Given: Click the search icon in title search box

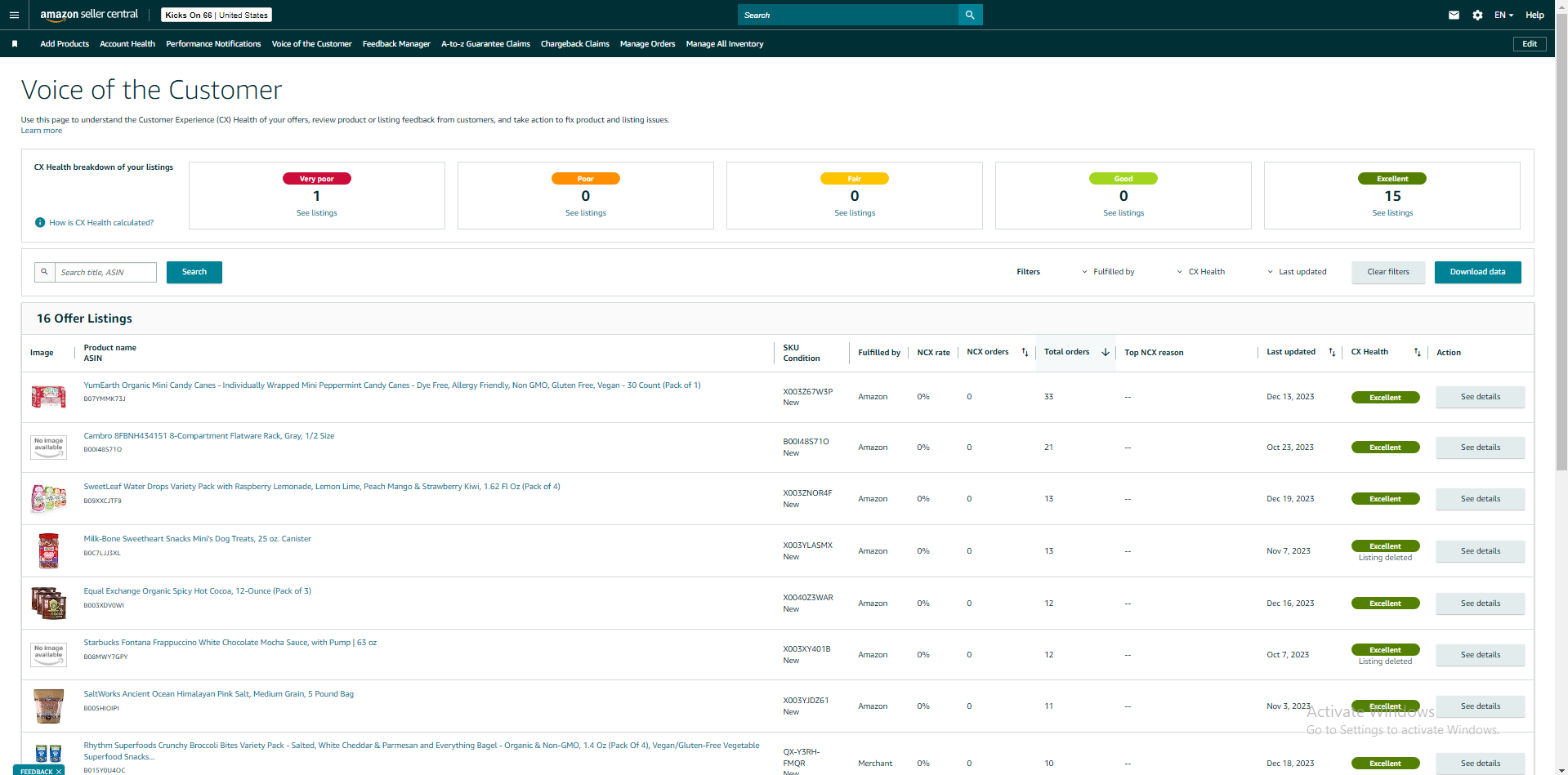Looking at the screenshot, I should 44,272.
